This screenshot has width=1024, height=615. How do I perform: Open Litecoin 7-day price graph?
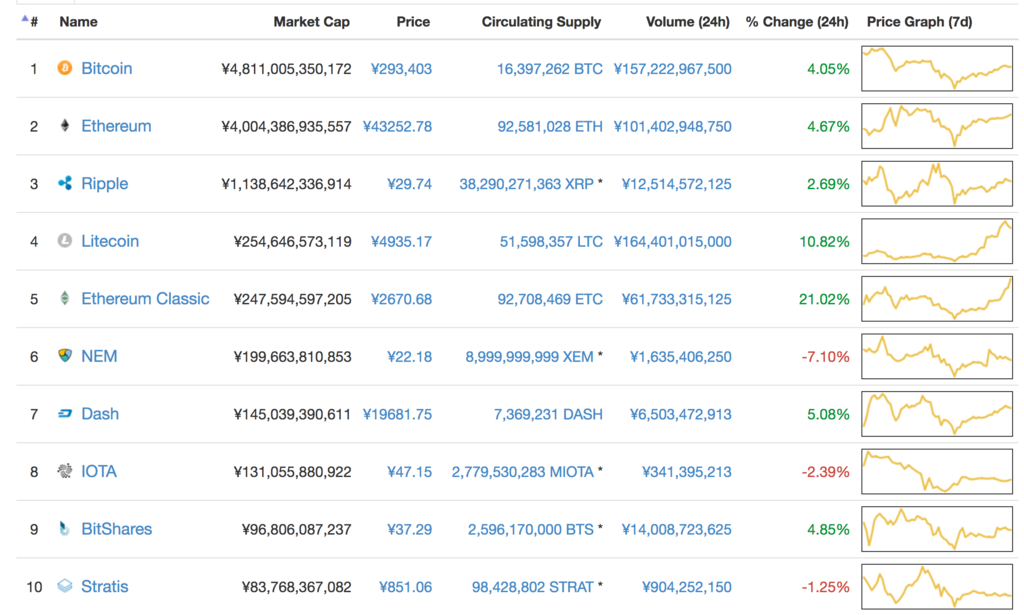tap(937, 241)
